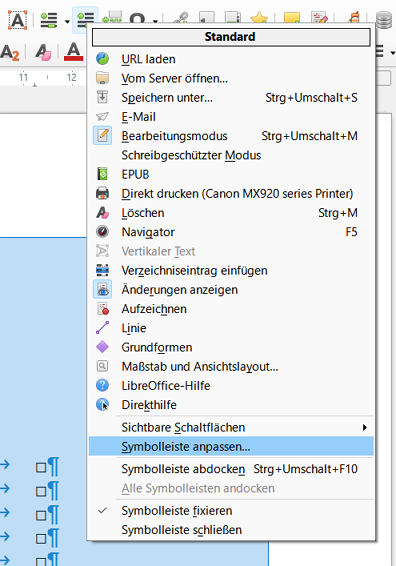
Task: Click the LibreOffice-Hilfe question mark icon
Action: [x=103, y=386]
